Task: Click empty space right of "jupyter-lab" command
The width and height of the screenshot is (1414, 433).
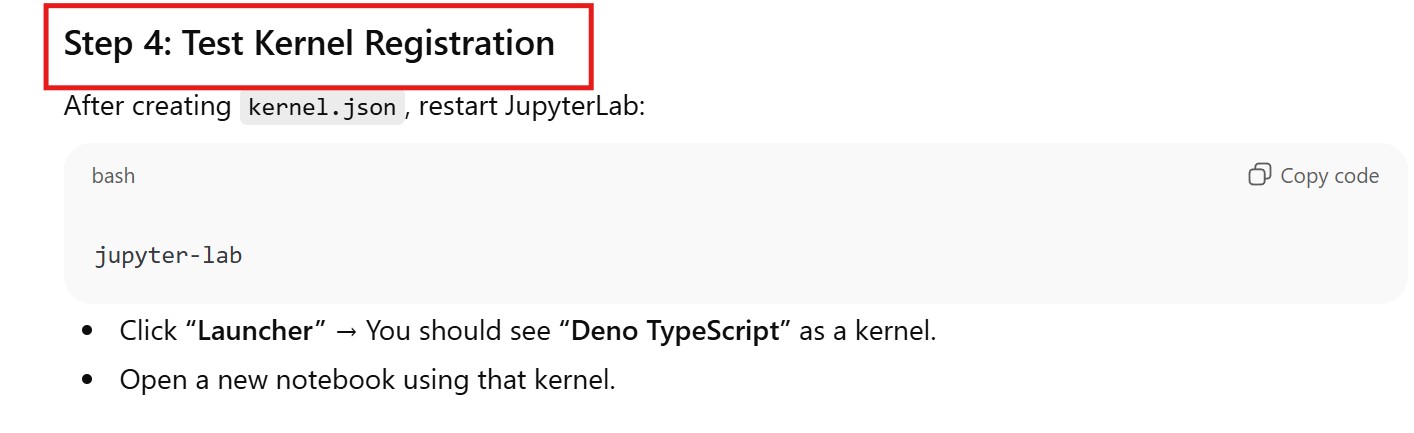Action: [700, 255]
